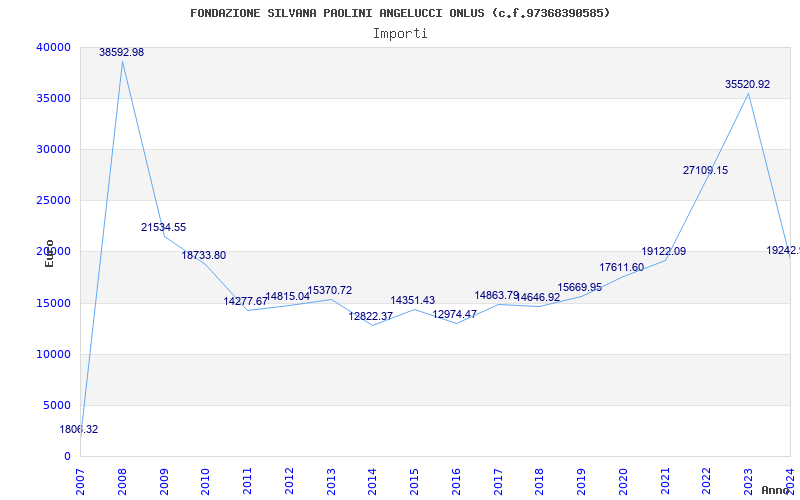This screenshot has height=500, width=800.
Task: Click the 2017 x-axis year label
Action: [x=498, y=482]
